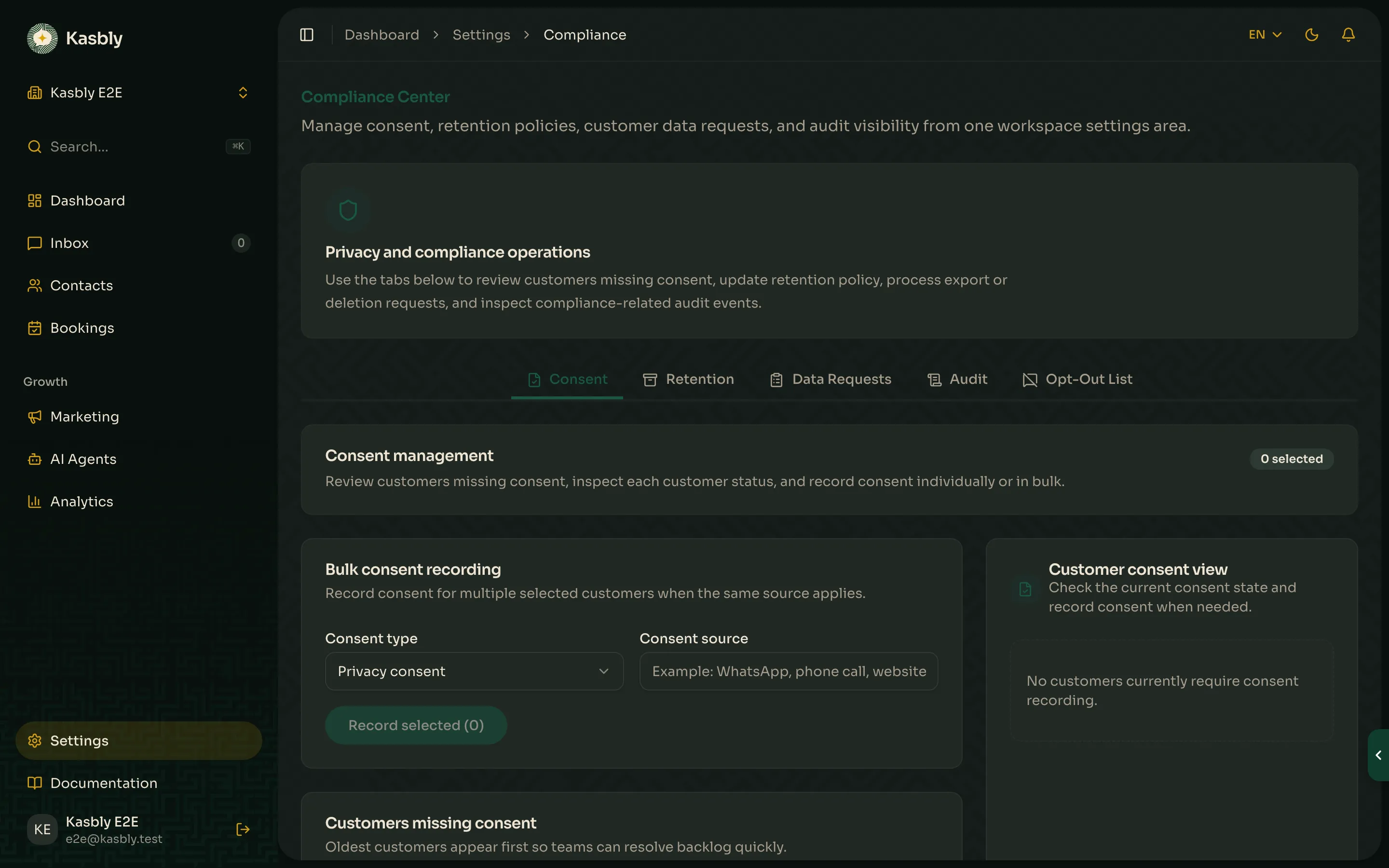The image size is (1389, 868).
Task: Click the shield icon in privacy card
Action: coord(348,210)
